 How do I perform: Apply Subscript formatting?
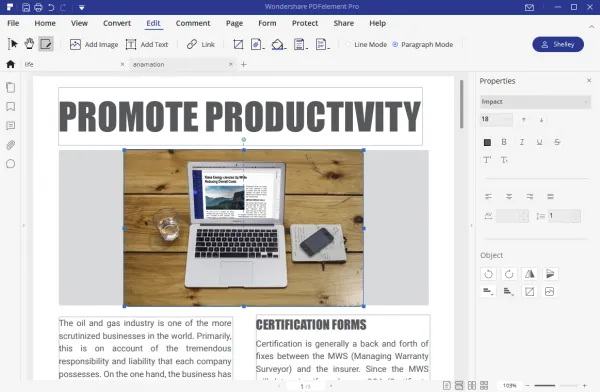(x=504, y=160)
